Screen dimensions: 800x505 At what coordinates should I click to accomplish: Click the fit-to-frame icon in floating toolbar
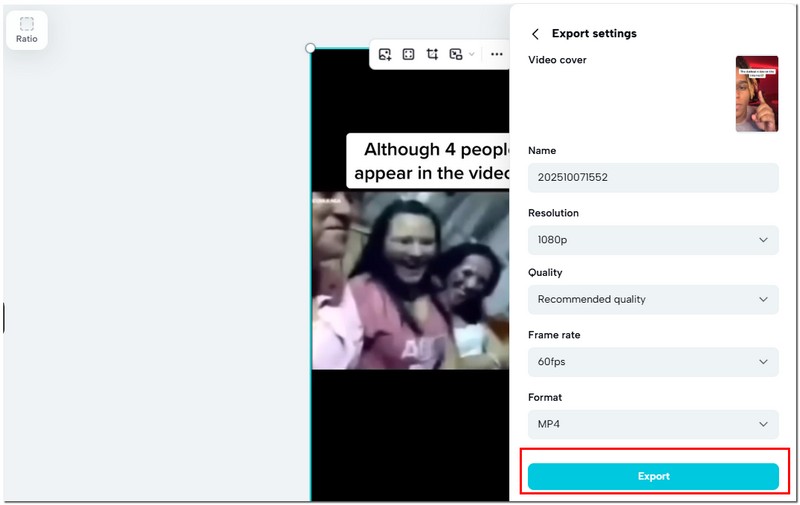[x=408, y=54]
